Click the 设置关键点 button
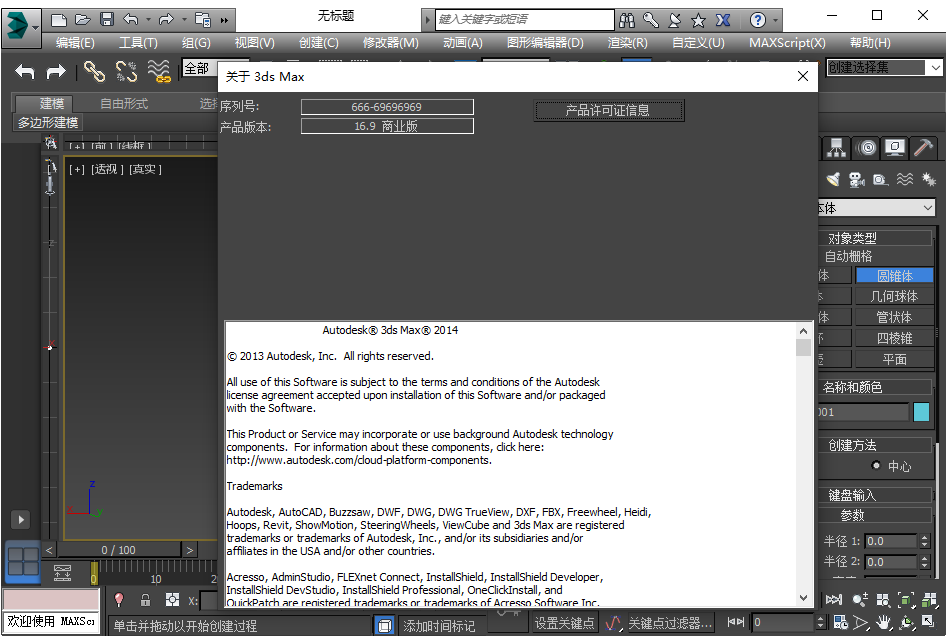The height and width of the screenshot is (637, 947). (x=564, y=623)
